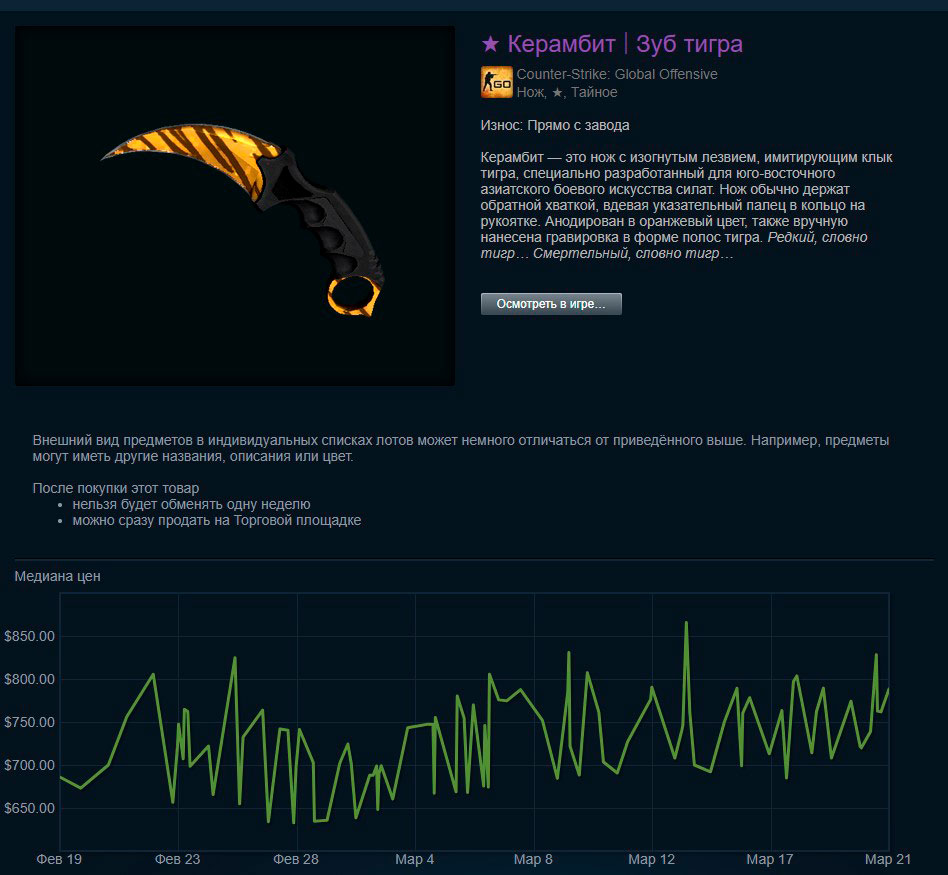Click the Фев 19 date on chart axis
Viewport: 948px width, 875px height.
click(x=59, y=859)
